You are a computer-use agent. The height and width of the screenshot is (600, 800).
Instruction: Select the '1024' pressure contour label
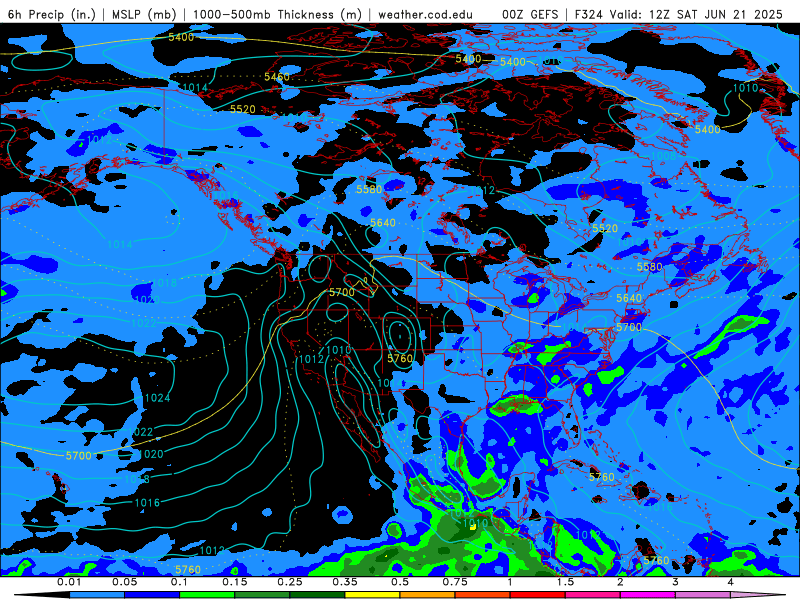tap(158, 398)
